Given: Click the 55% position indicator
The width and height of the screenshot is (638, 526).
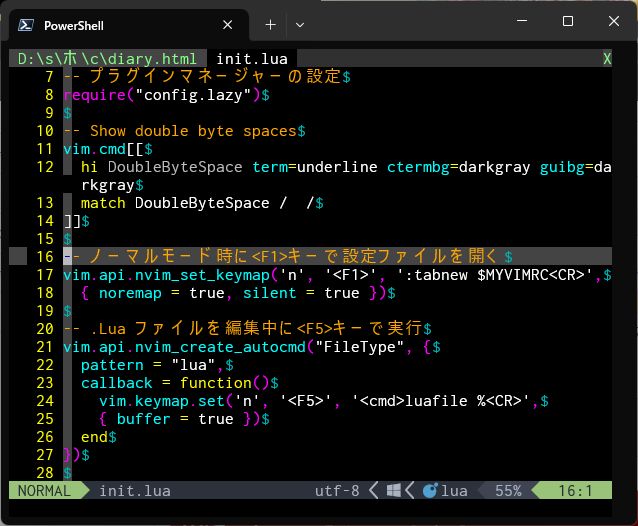Looking at the screenshot, I should click(x=508, y=491).
